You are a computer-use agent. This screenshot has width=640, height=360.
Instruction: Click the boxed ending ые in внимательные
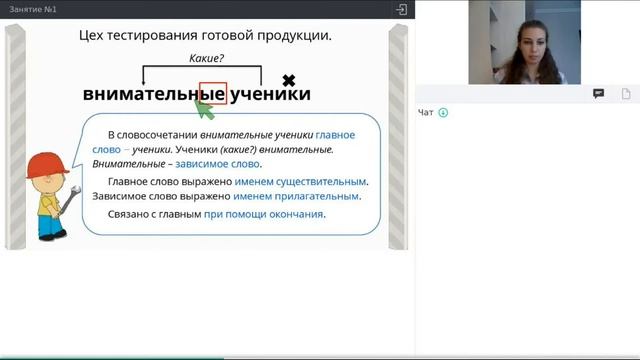coord(213,93)
